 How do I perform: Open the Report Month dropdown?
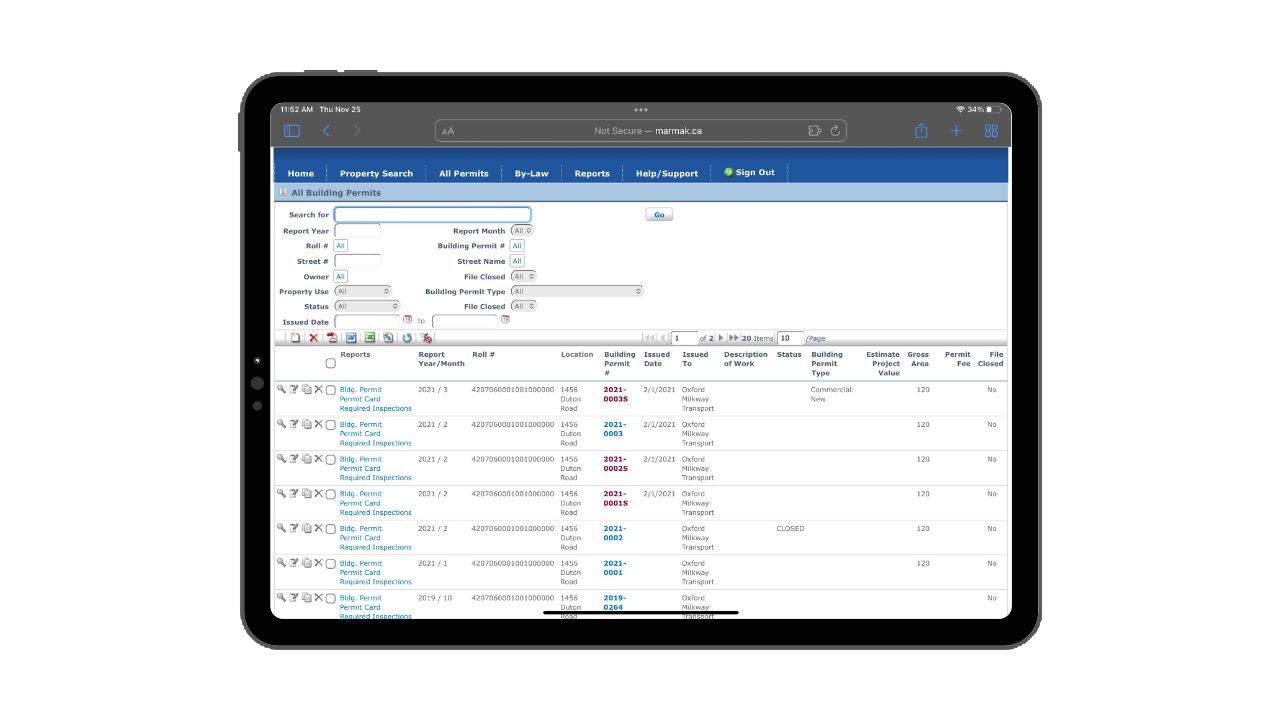click(x=522, y=230)
